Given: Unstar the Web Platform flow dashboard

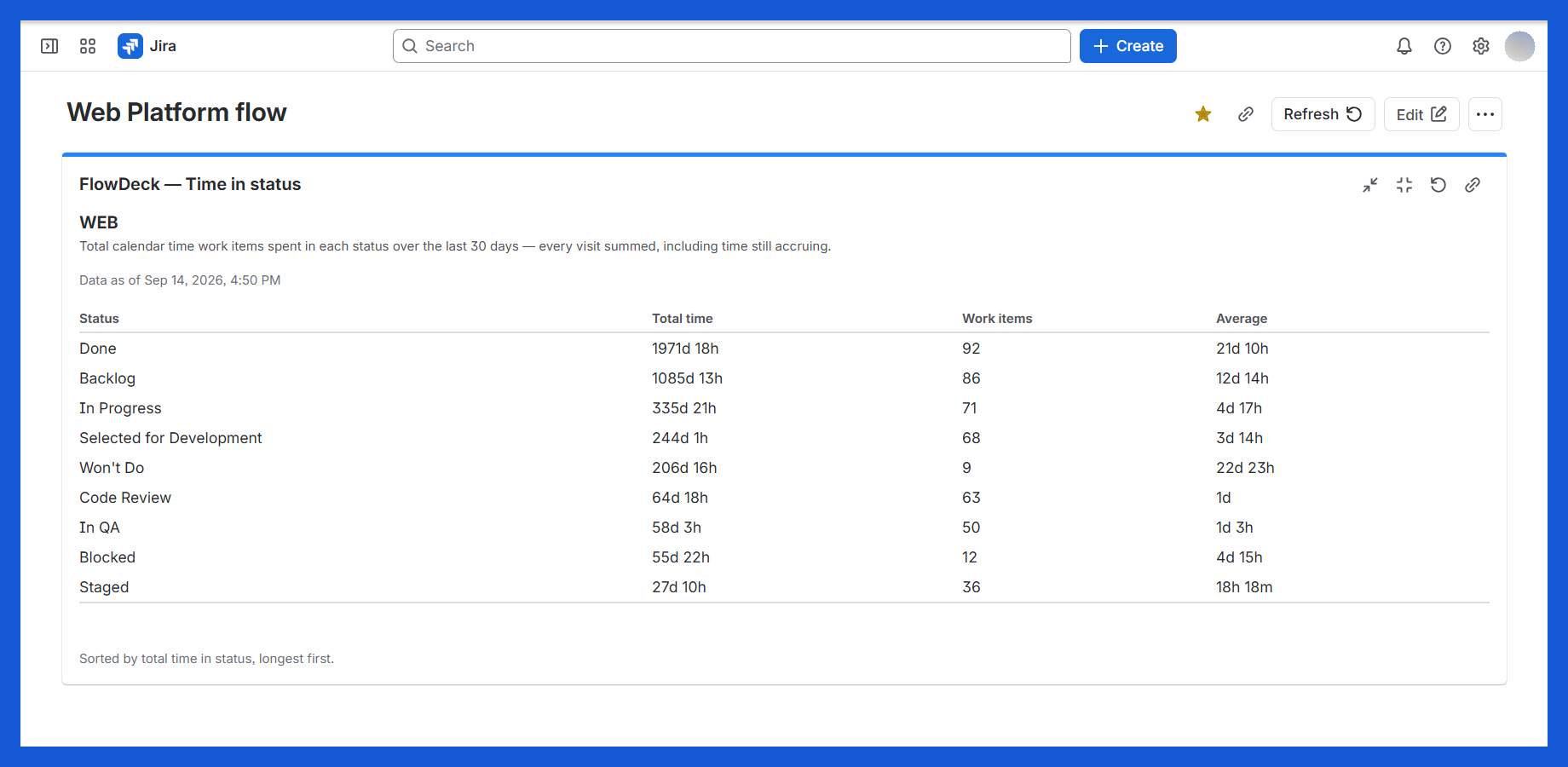Looking at the screenshot, I should (1203, 114).
